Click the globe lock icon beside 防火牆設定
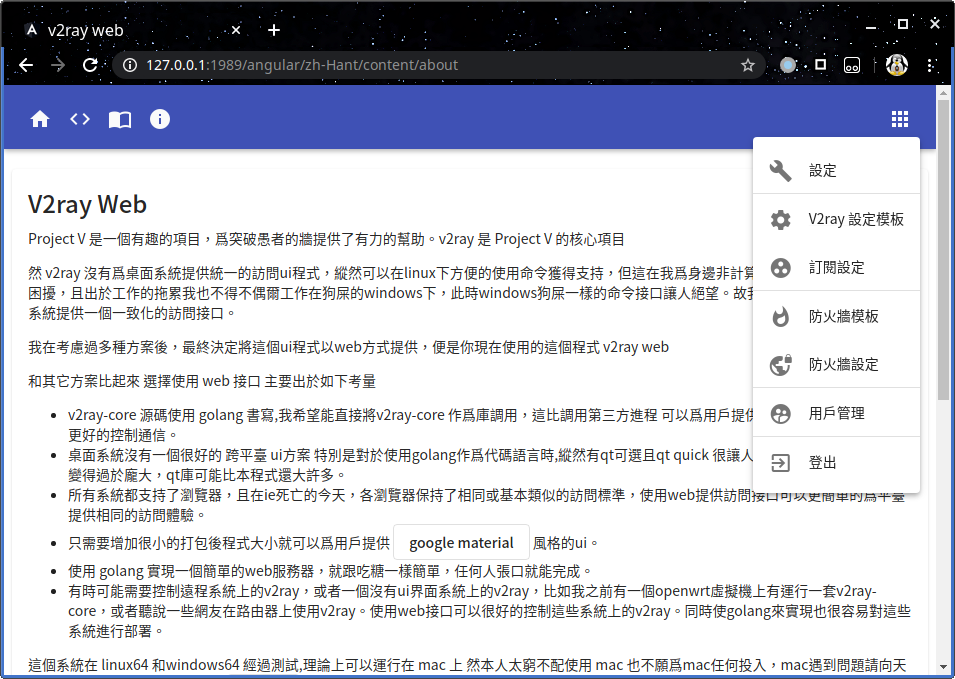The width and height of the screenshot is (955, 679). [780, 365]
